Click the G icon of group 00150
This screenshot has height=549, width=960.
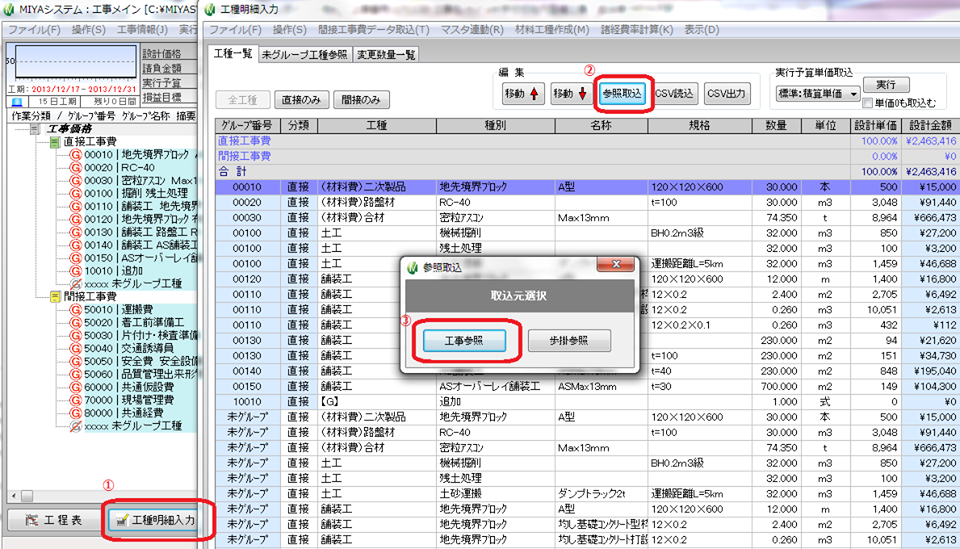click(x=75, y=258)
